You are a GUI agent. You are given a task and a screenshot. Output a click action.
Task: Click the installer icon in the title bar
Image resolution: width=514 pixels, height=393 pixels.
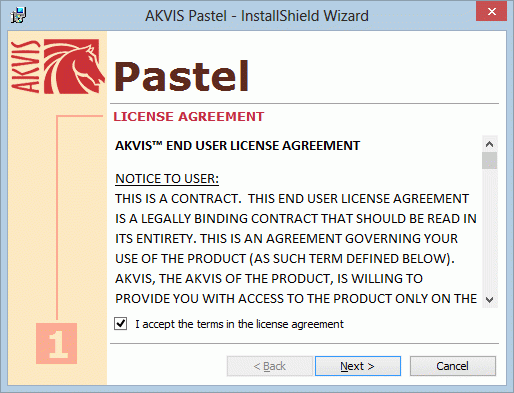[18, 15]
